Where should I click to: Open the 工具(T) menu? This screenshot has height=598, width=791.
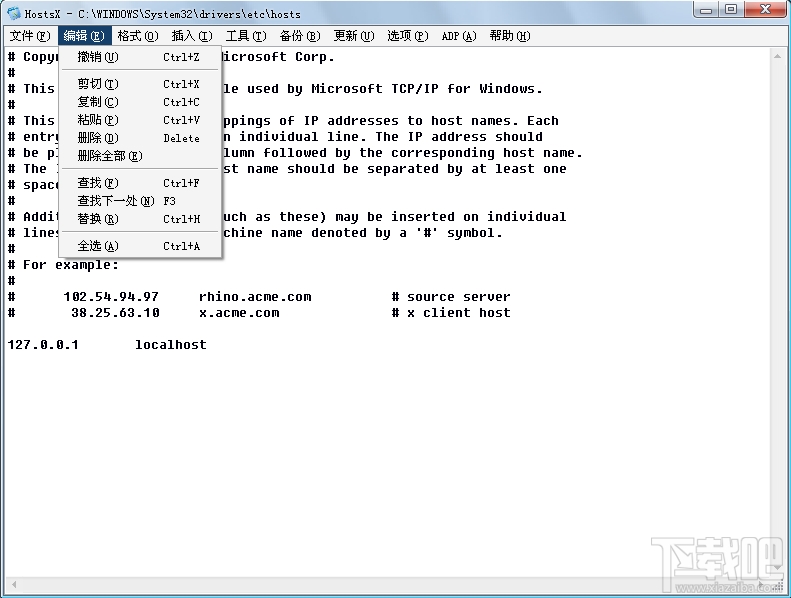pos(246,36)
